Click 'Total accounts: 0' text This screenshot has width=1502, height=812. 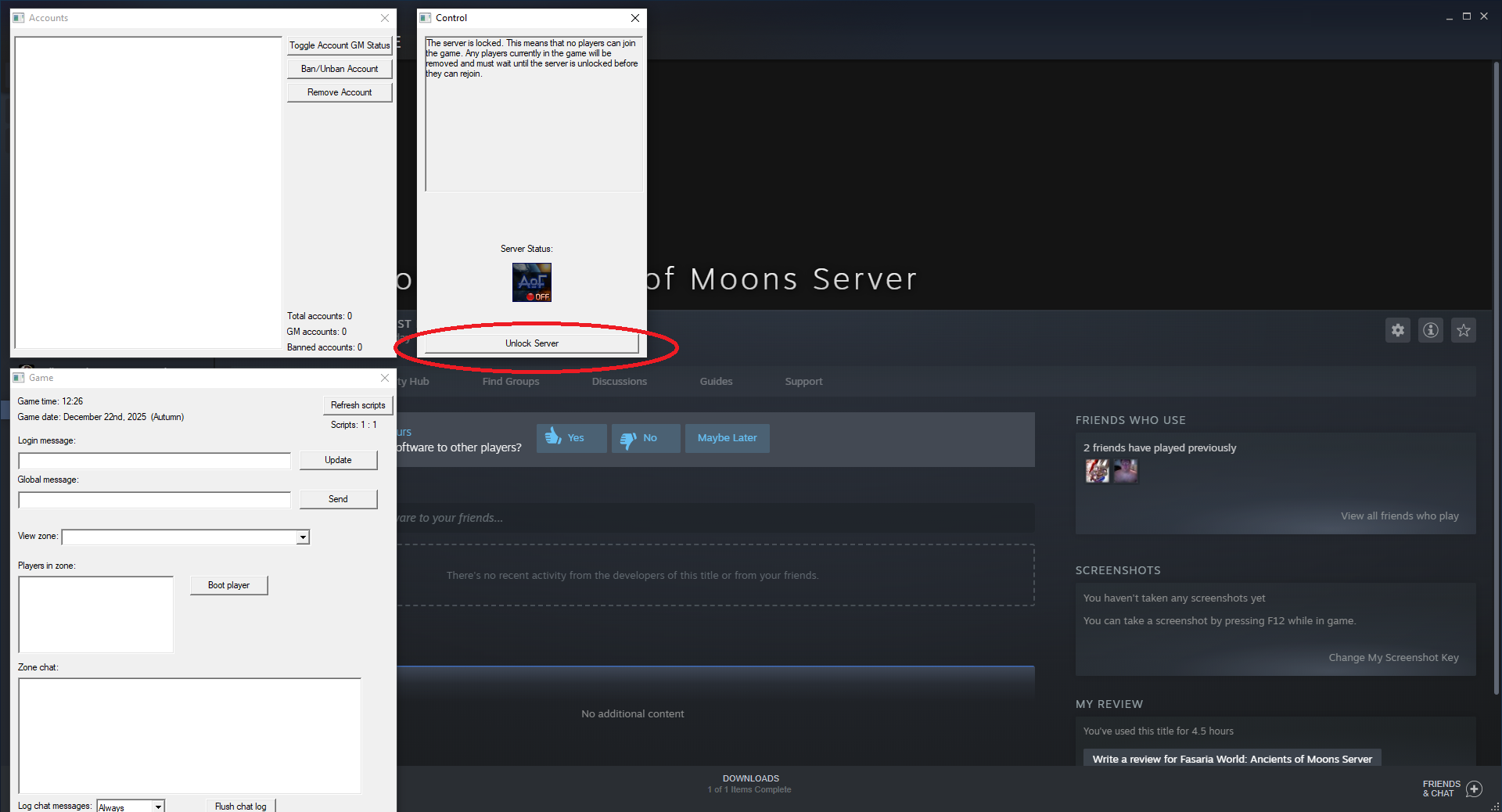[319, 316]
